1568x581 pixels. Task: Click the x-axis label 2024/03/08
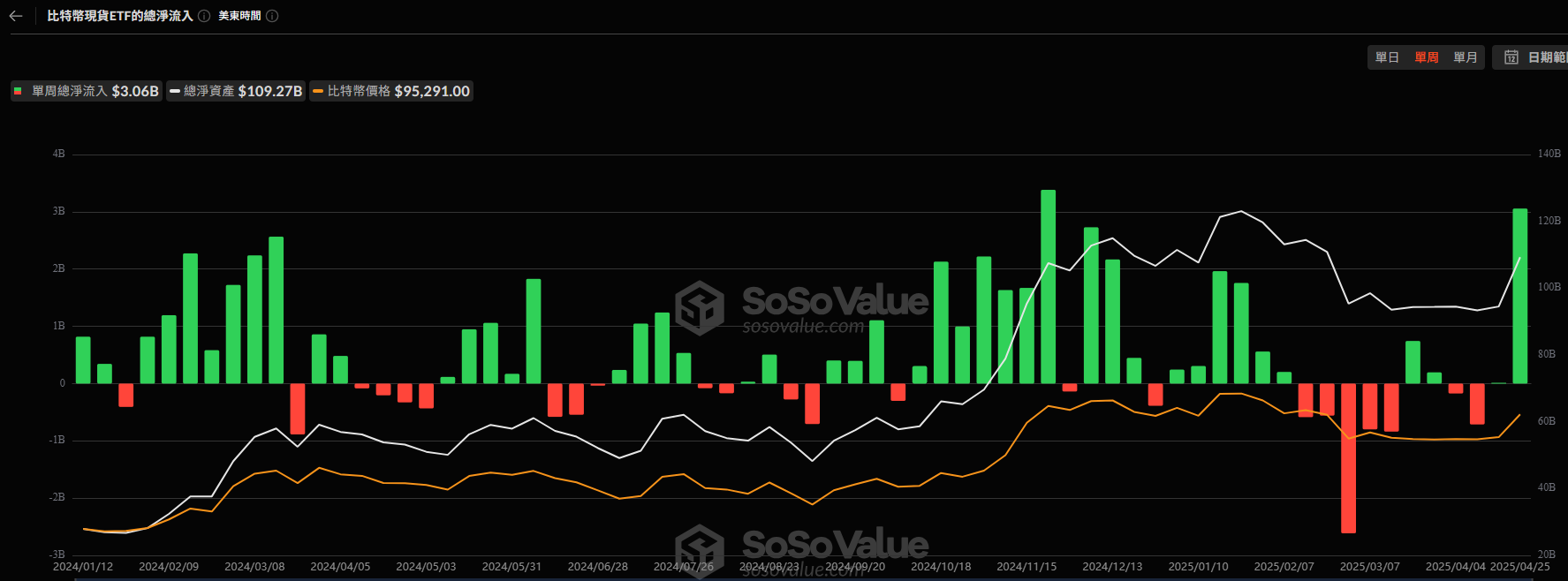point(254,567)
